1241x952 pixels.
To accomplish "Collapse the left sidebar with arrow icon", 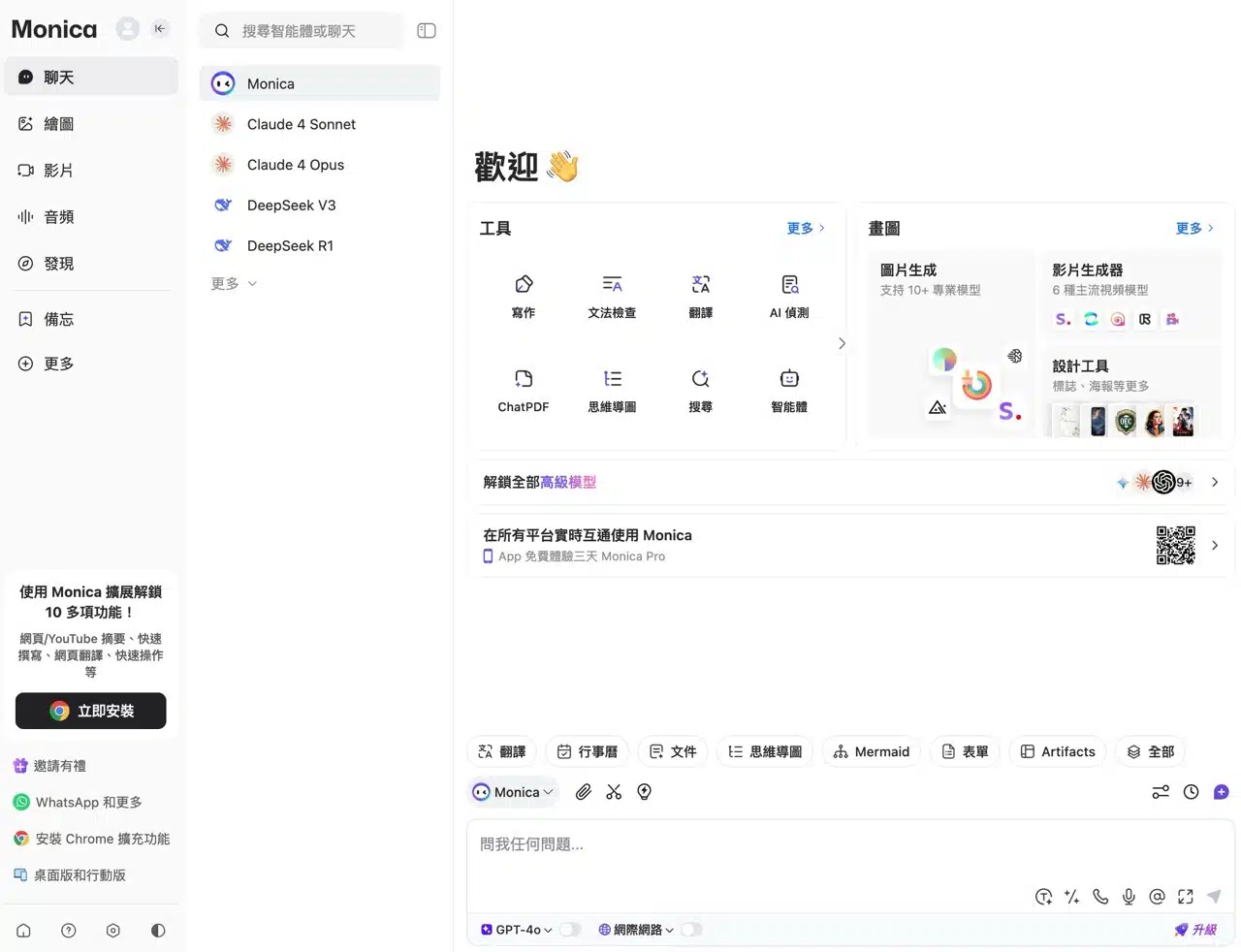I will pyautogui.click(x=160, y=29).
